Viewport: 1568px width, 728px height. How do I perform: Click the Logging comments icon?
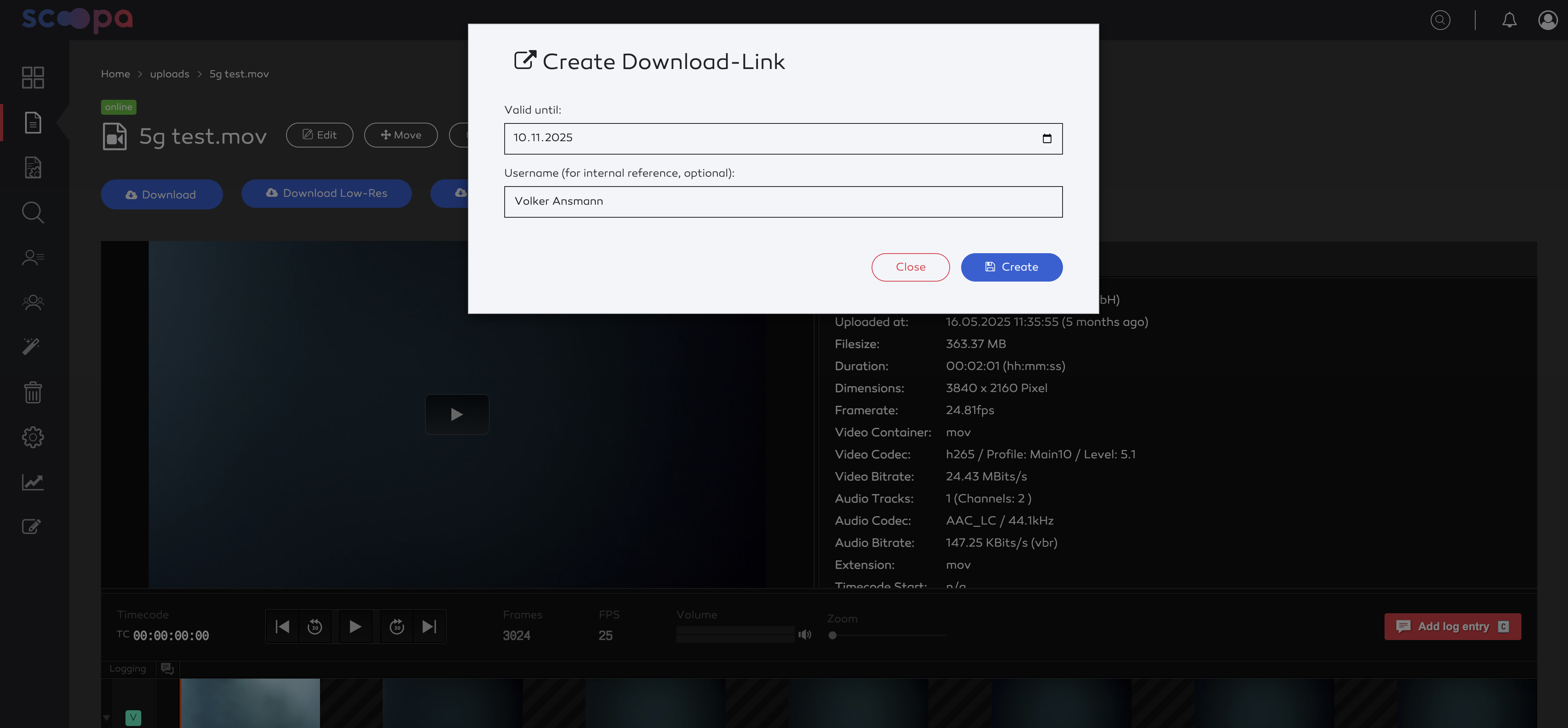coord(167,669)
